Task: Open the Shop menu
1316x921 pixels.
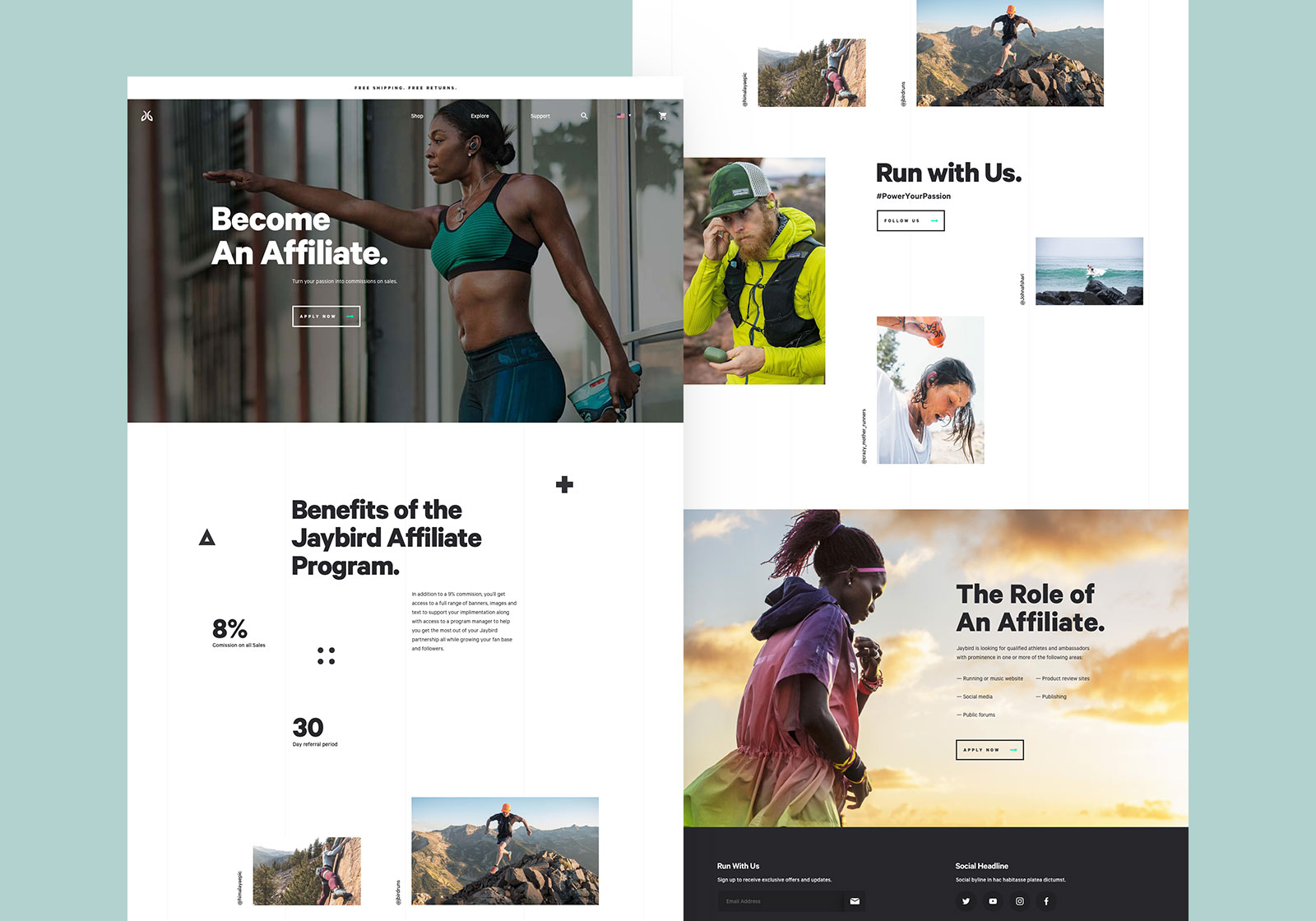Action: tap(417, 116)
